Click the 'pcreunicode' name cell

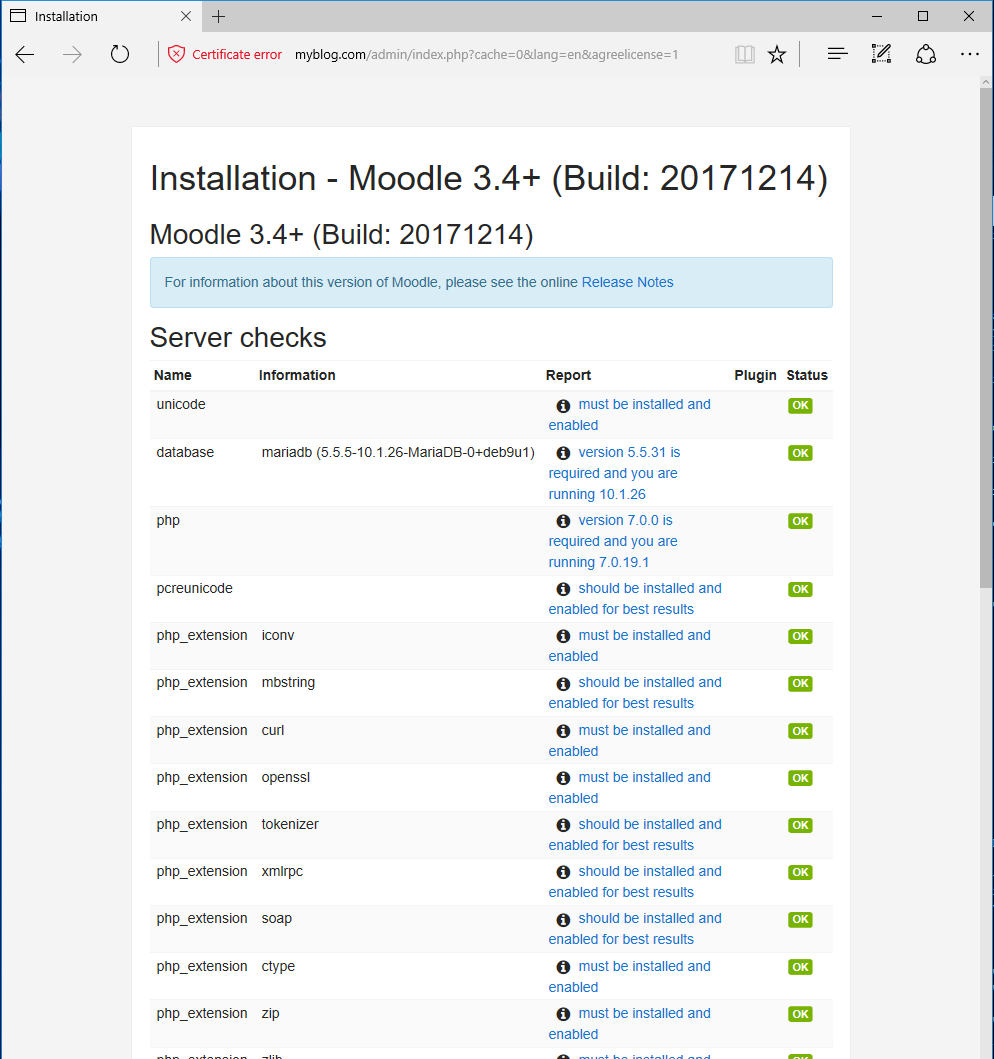(194, 588)
